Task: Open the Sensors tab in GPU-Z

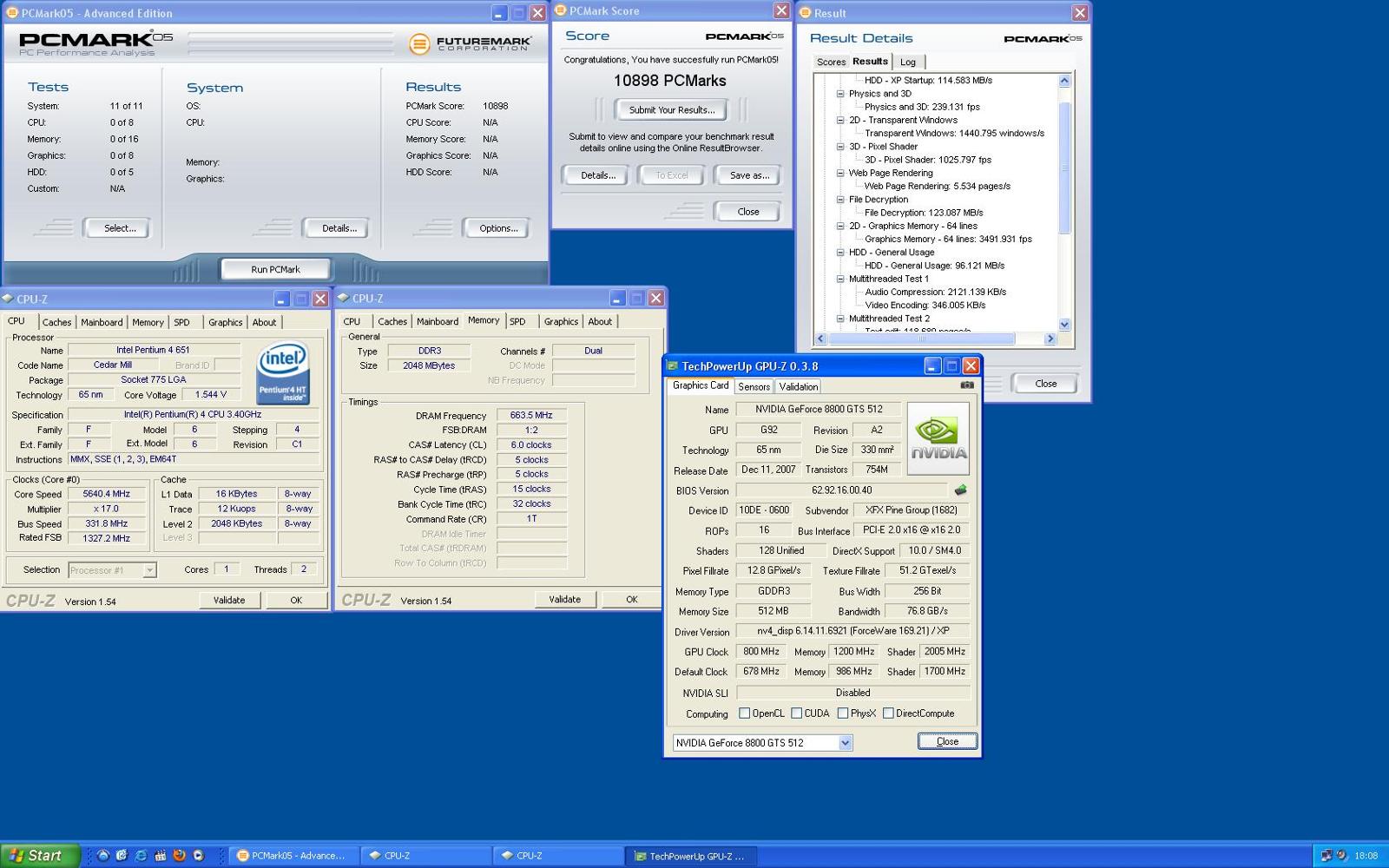Action: pyautogui.click(x=754, y=387)
